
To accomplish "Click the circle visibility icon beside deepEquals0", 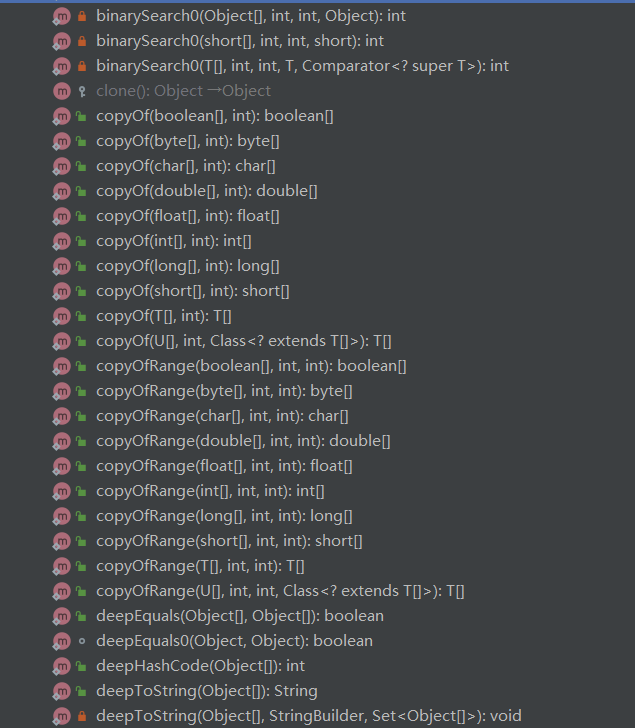I will coord(82,641).
